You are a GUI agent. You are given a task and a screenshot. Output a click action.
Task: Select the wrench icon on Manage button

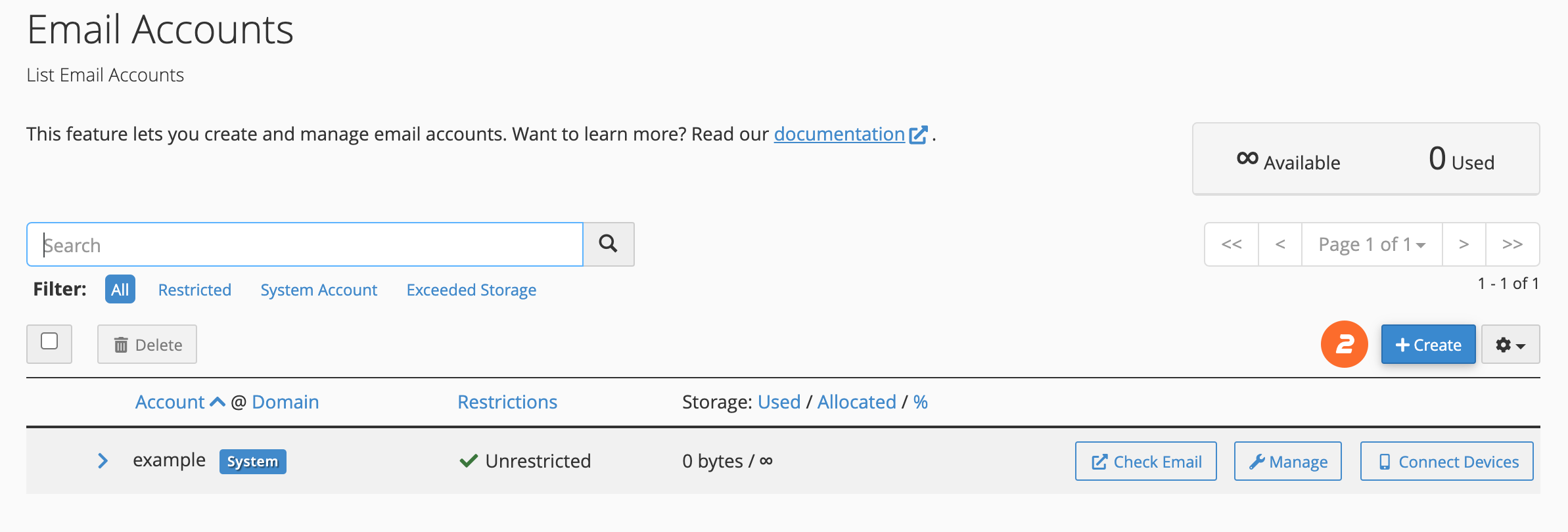click(1257, 461)
